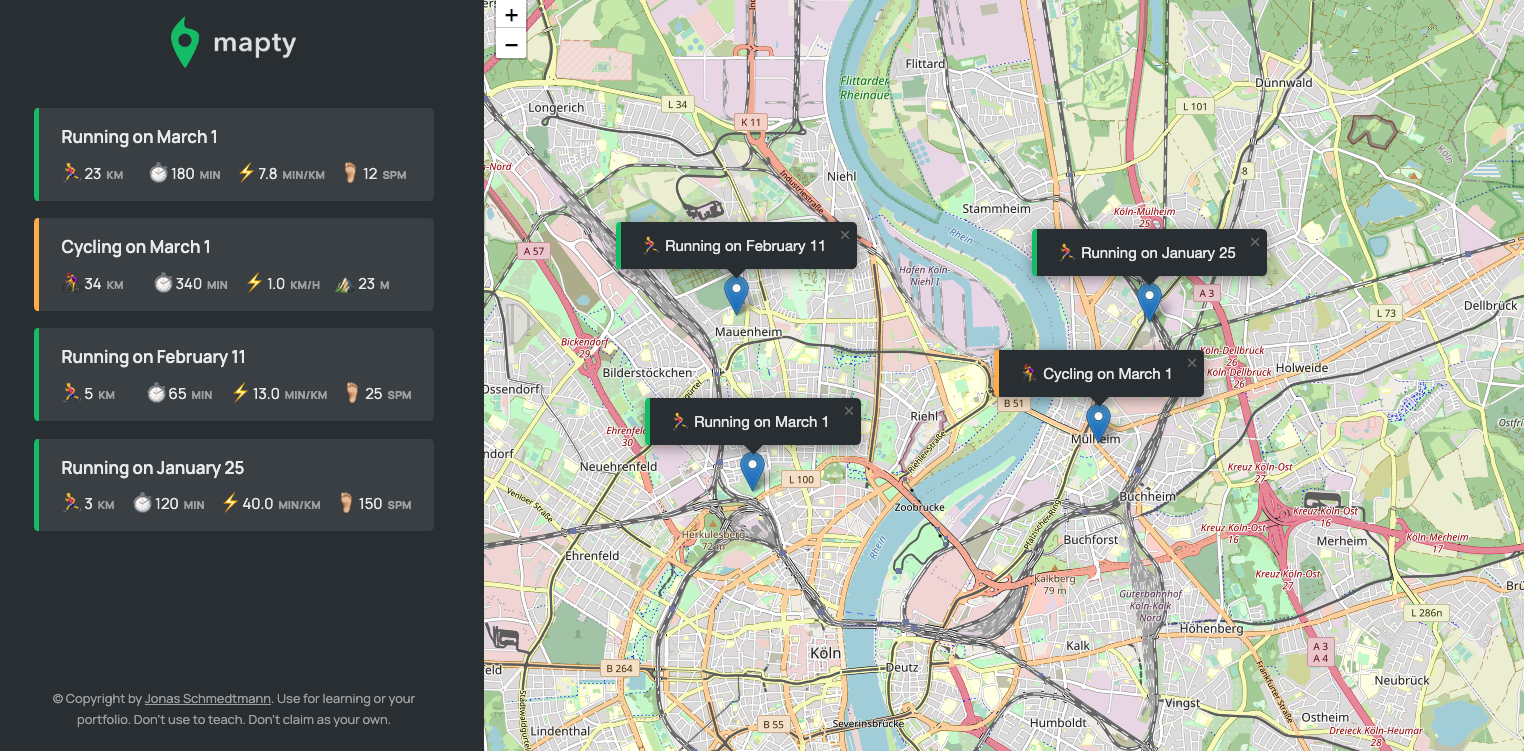The height and width of the screenshot is (751, 1524).
Task: Zoom out on the map
Action: (x=511, y=44)
